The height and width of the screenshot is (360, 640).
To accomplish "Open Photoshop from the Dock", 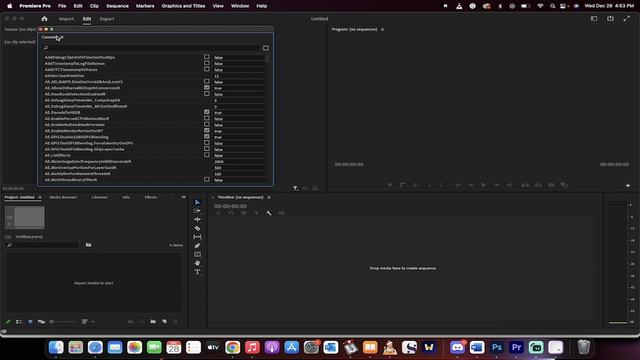I will click(x=497, y=347).
